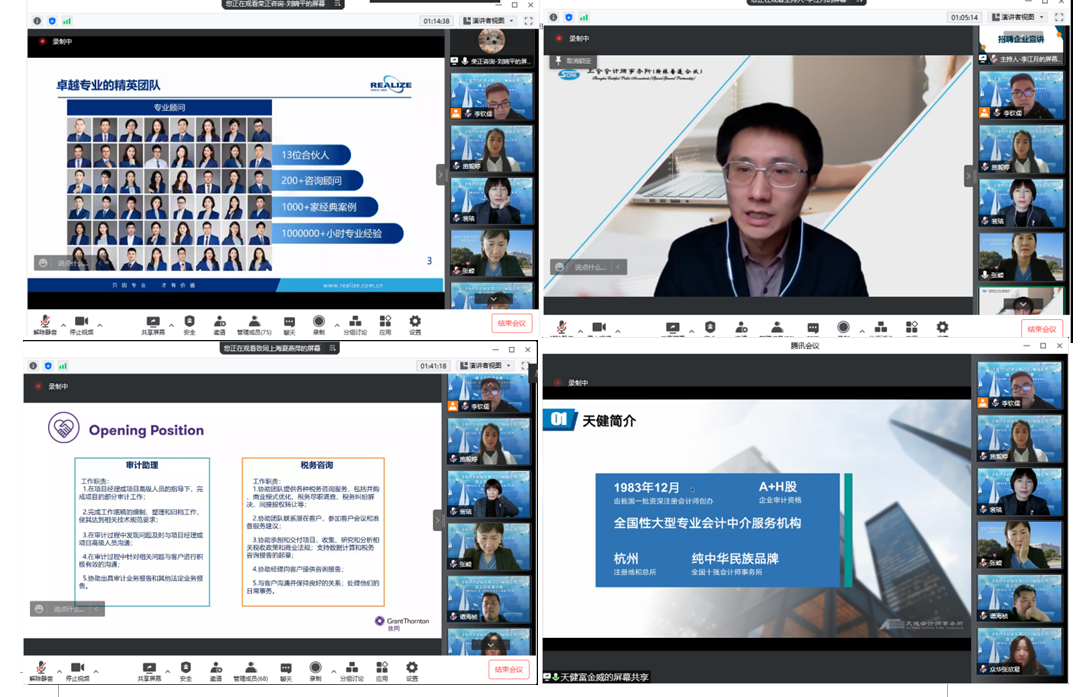Open Breakout Rooms in top-right meeting window
The height and width of the screenshot is (697, 1084).
pos(881,328)
